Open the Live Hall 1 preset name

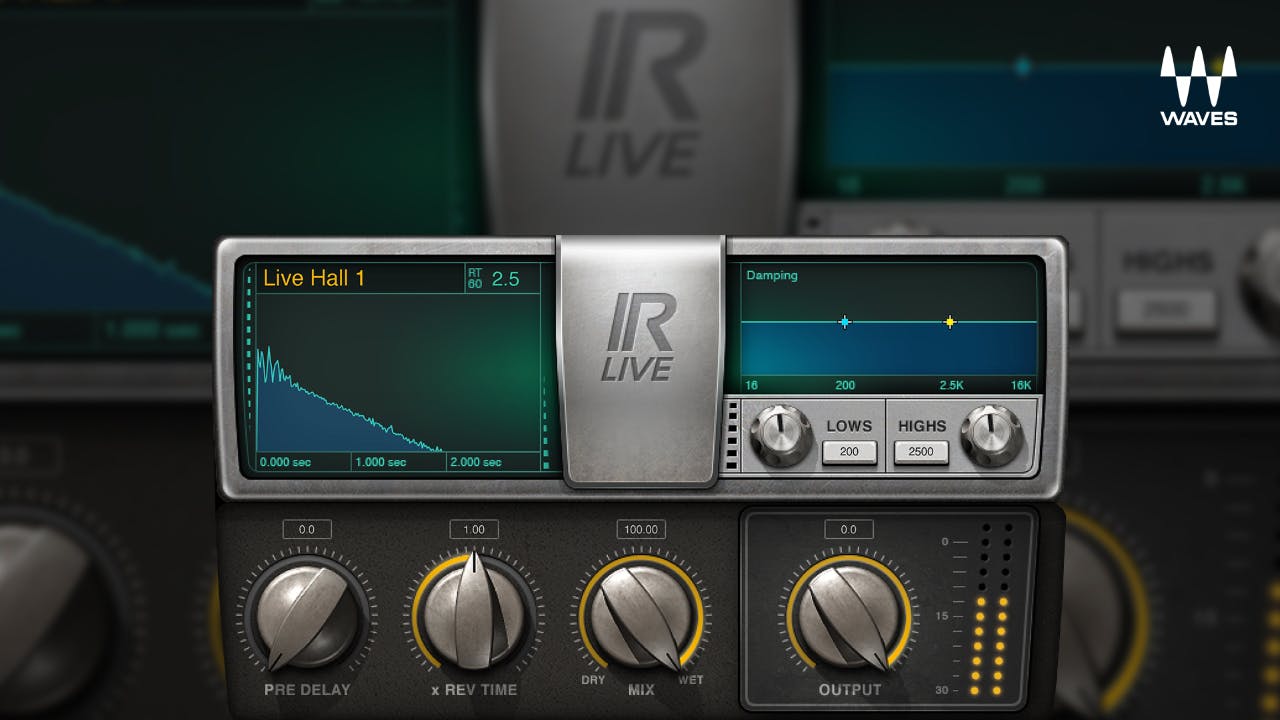click(314, 278)
